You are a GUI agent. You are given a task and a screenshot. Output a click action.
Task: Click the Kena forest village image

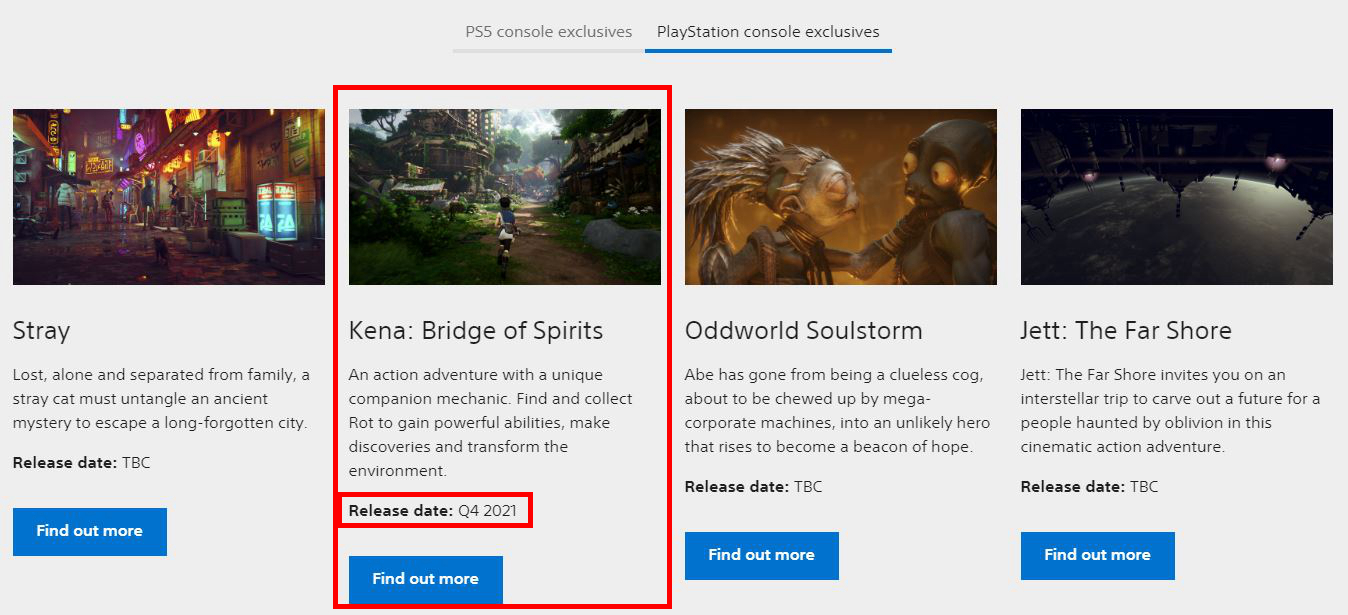[x=505, y=197]
